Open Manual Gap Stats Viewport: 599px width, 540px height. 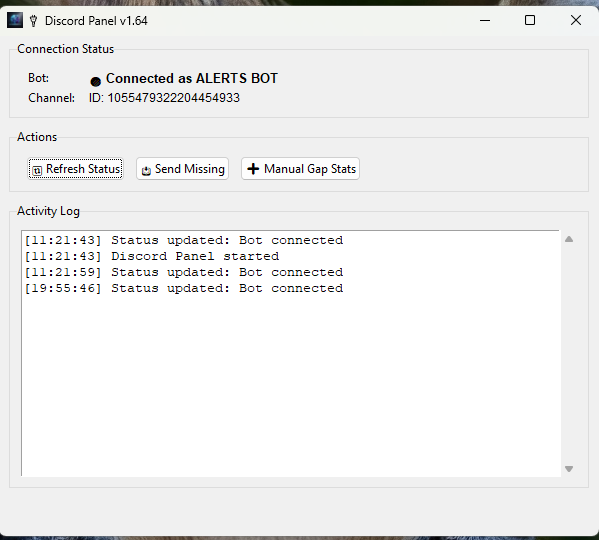tap(300, 169)
